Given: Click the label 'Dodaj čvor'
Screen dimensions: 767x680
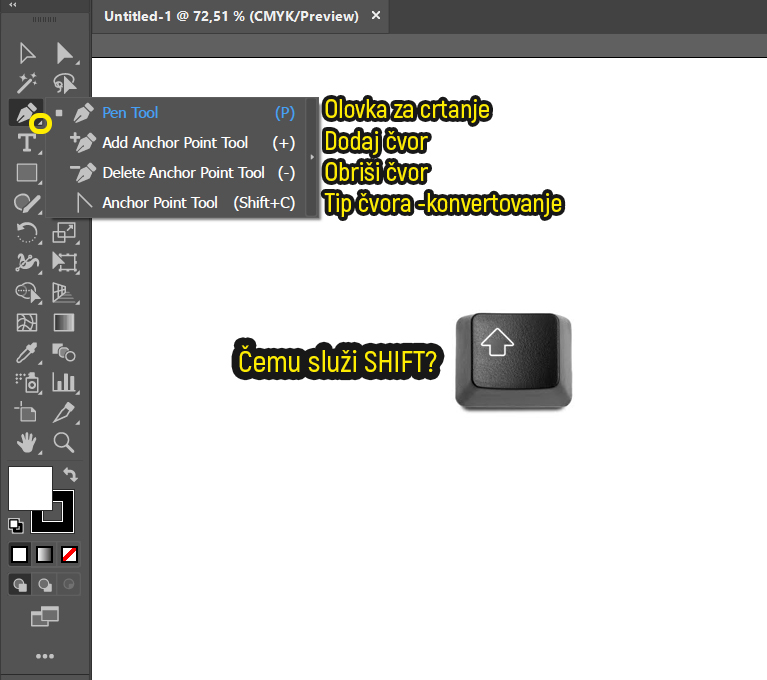Looking at the screenshot, I should tap(376, 141).
